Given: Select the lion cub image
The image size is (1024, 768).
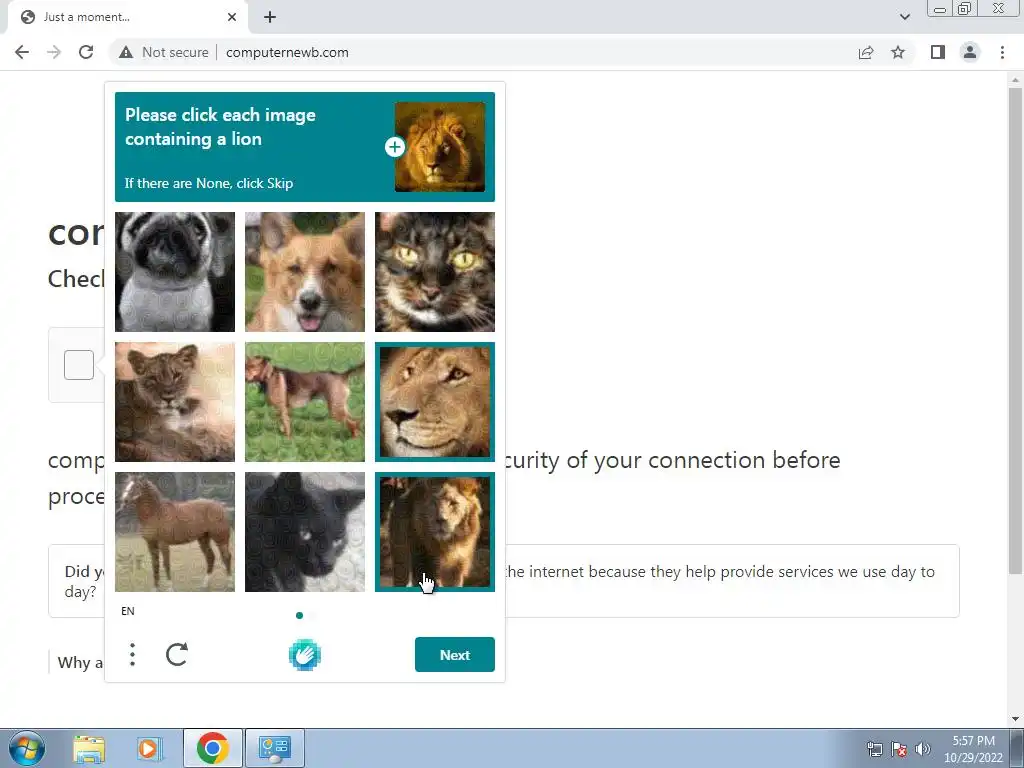Looking at the screenshot, I should 175,402.
